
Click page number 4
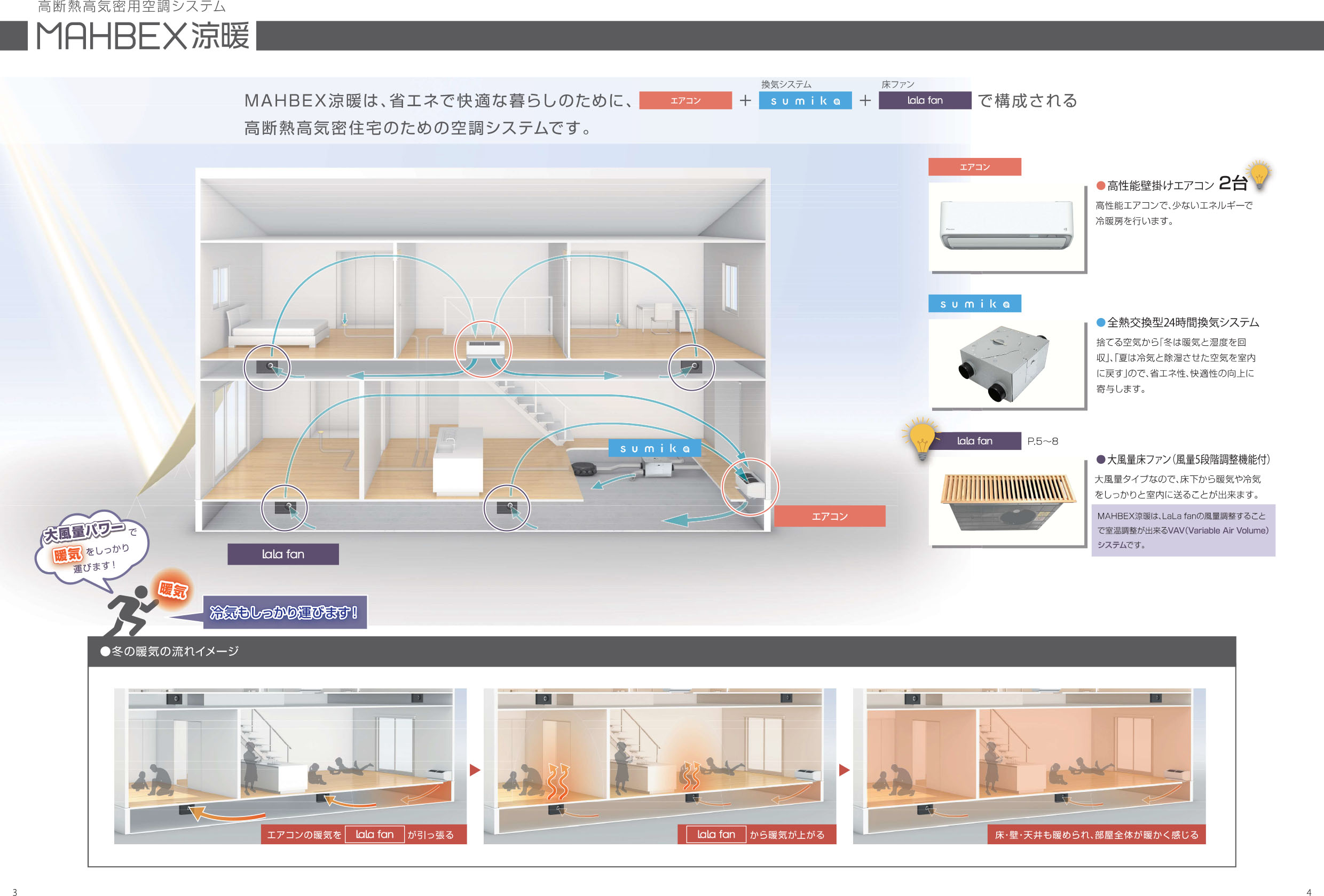(1309, 892)
